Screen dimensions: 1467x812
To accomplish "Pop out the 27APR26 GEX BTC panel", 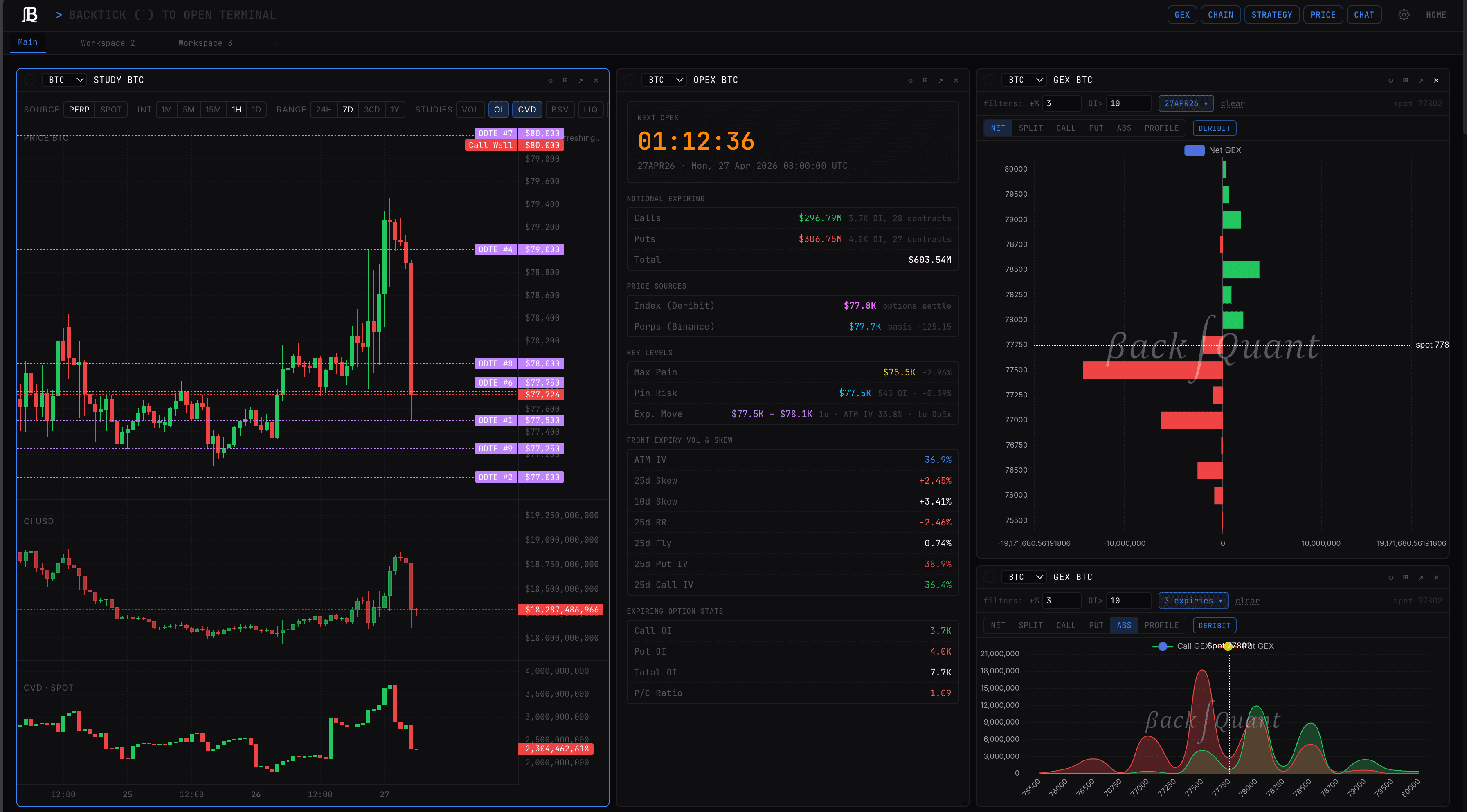I will click(1421, 80).
